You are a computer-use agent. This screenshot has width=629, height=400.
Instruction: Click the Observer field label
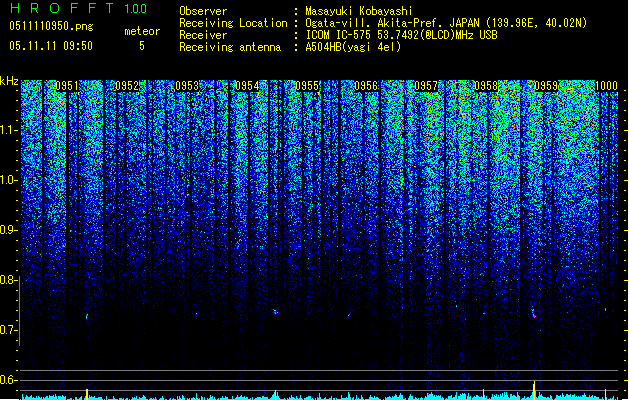click(203, 11)
